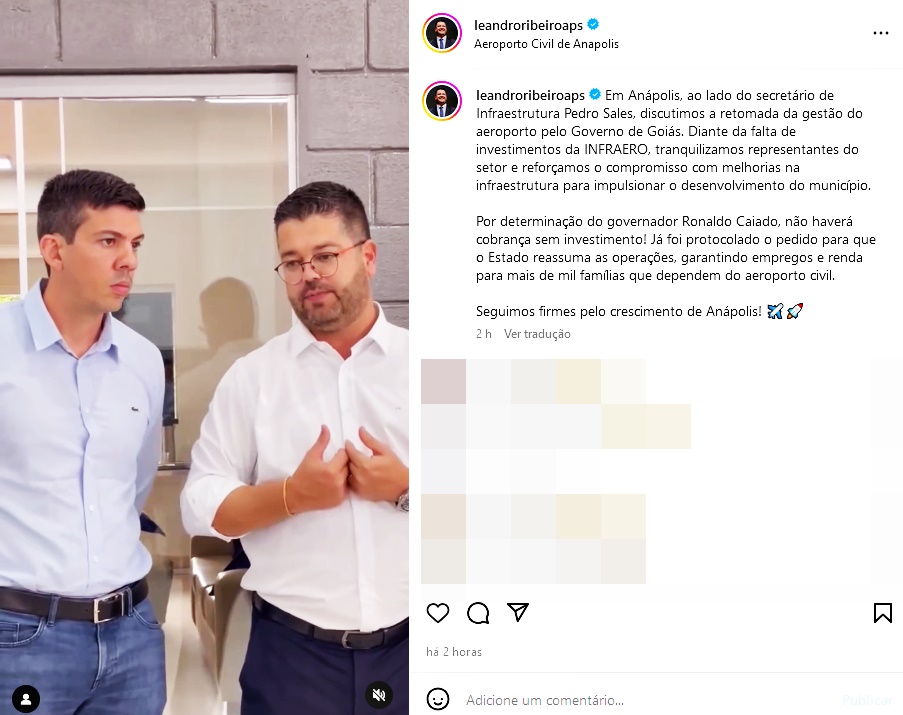Open emoji picker in comment box
The width and height of the screenshot is (903, 715).
tap(438, 699)
